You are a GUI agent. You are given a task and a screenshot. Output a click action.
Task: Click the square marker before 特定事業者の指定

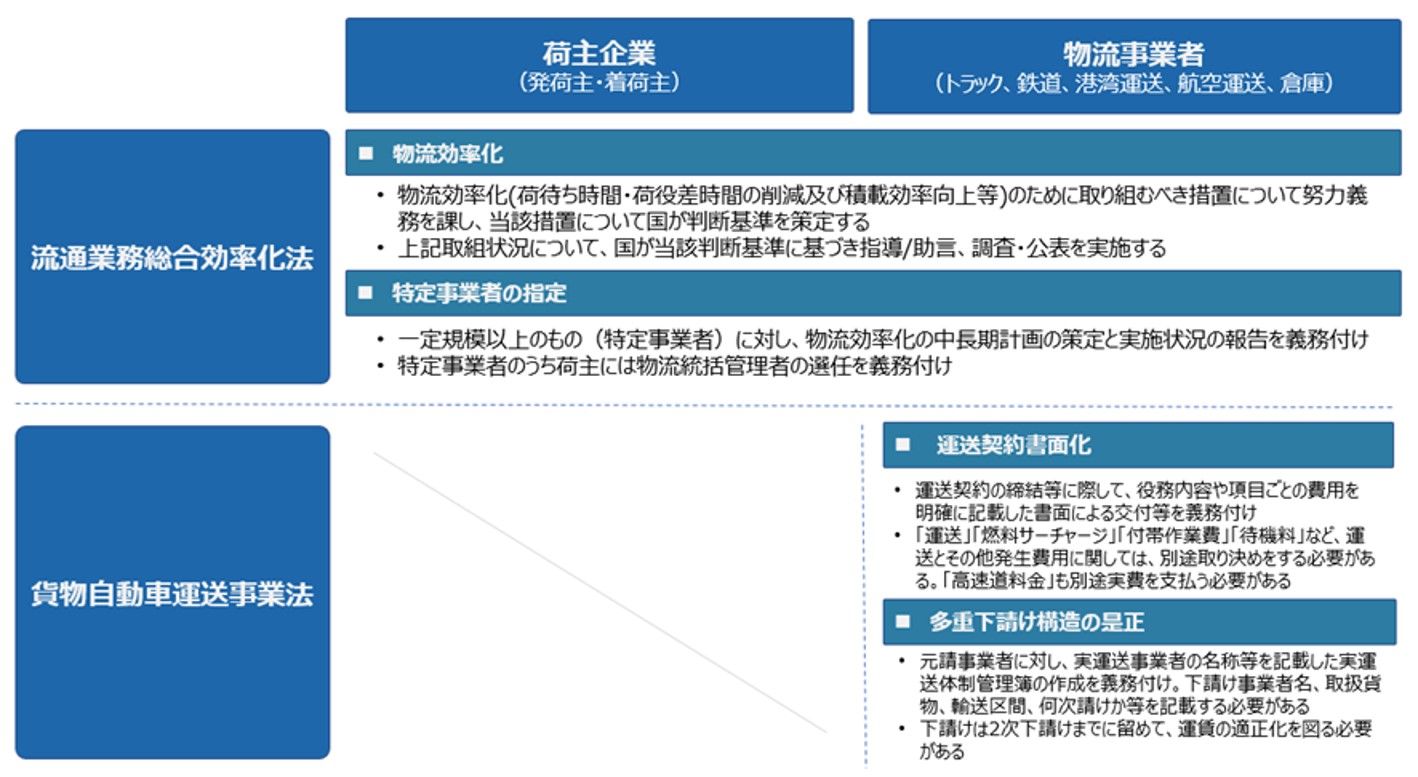click(x=366, y=293)
